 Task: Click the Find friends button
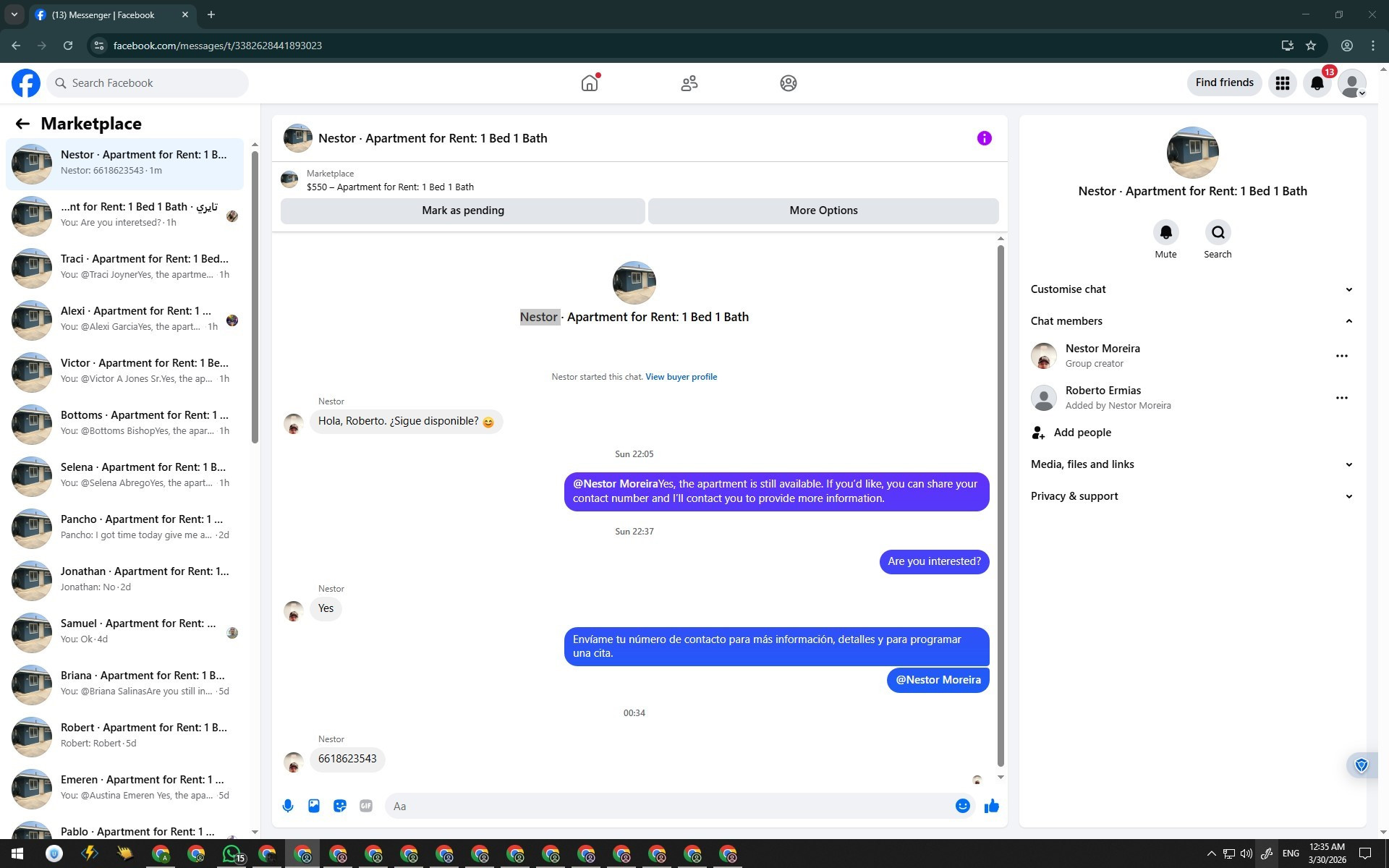1224,83
